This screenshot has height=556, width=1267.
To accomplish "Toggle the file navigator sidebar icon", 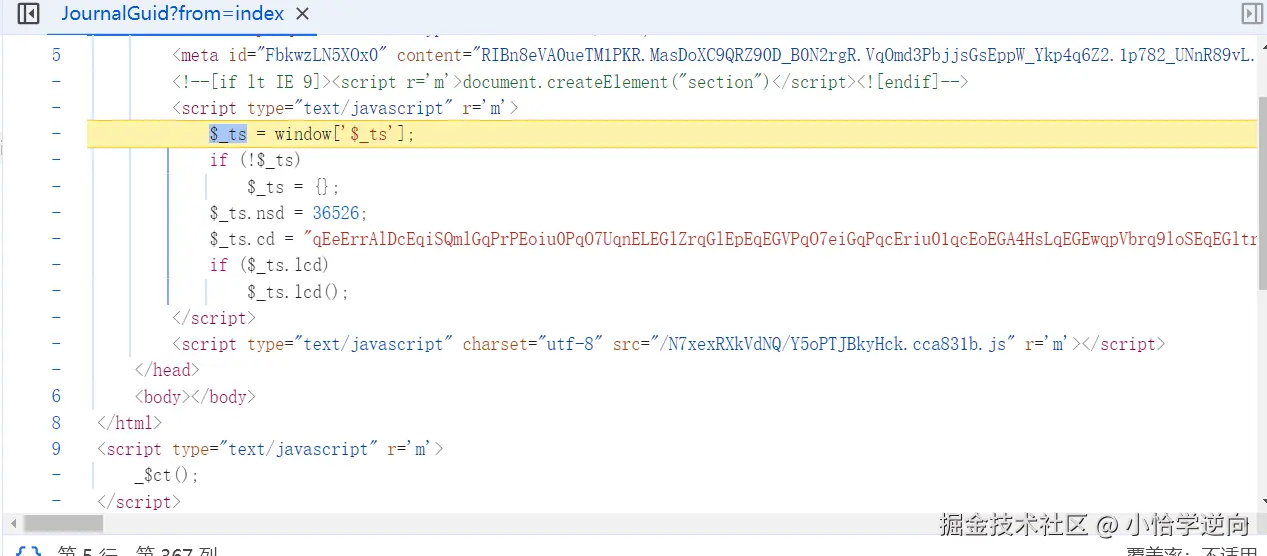I will 28,14.
